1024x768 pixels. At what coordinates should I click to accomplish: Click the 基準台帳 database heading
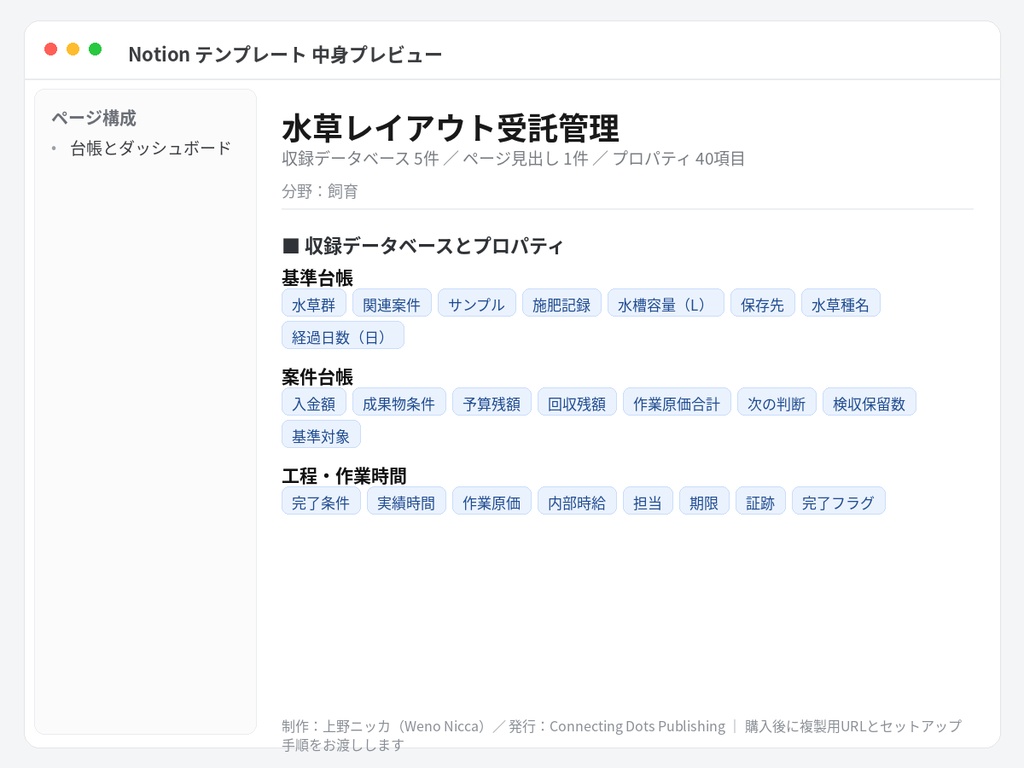click(x=317, y=278)
